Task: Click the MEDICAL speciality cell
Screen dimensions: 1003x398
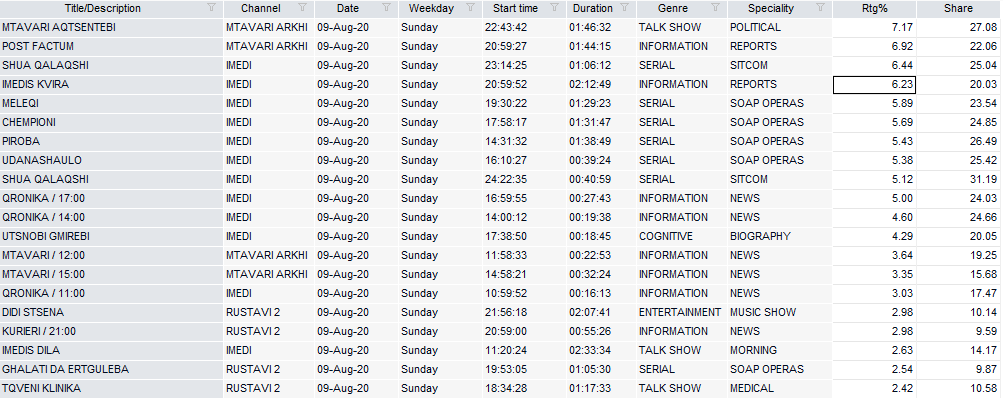Action: coord(780,388)
